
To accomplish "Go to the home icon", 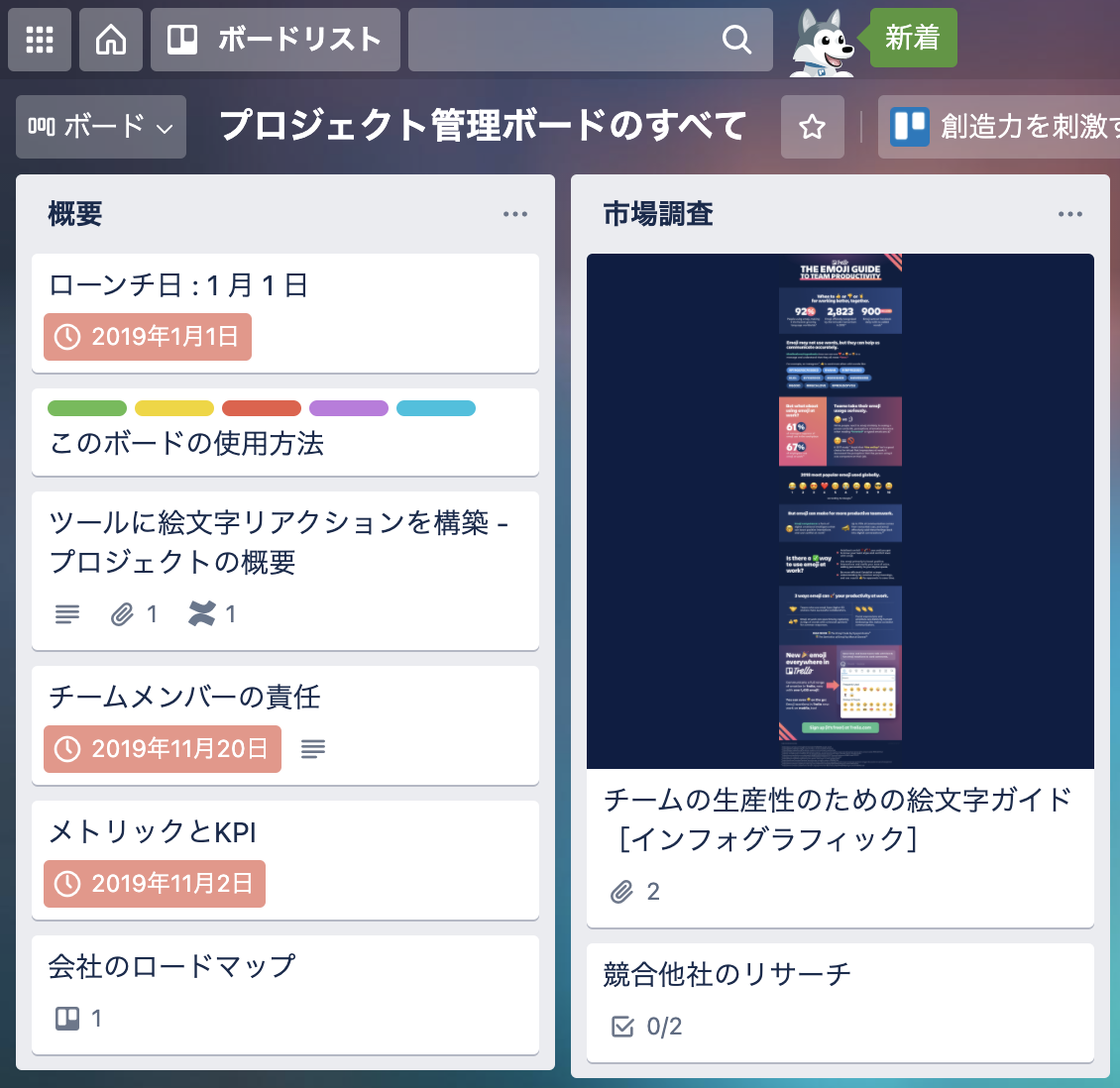I will coord(111,40).
